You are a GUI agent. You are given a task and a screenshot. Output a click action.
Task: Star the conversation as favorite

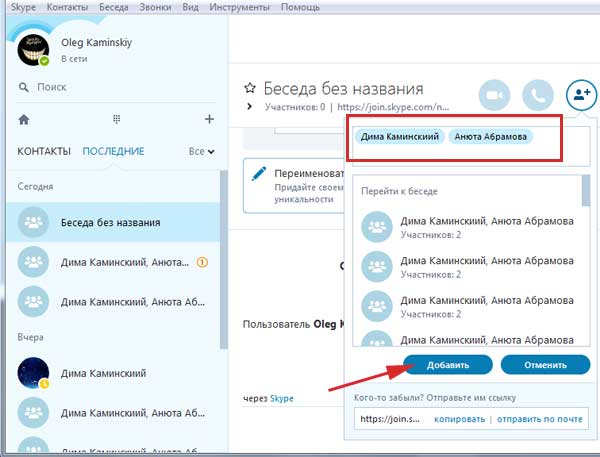pos(250,88)
